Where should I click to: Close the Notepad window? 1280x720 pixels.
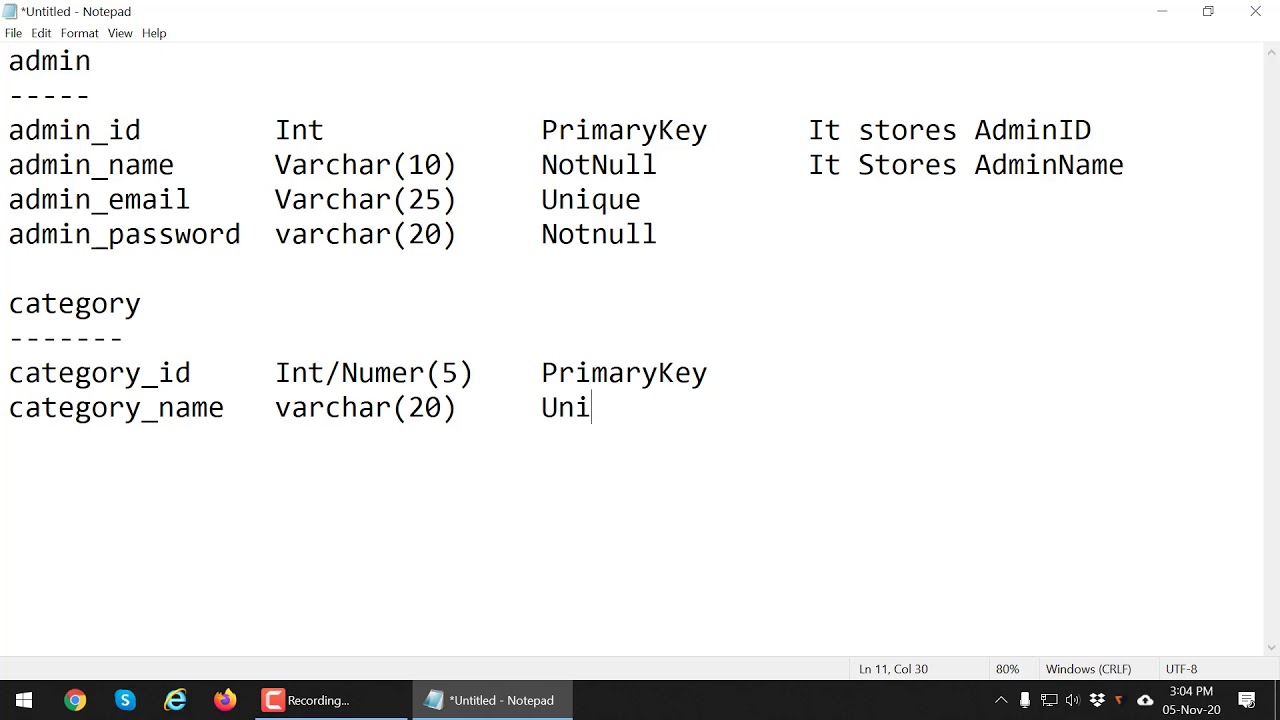pos(1255,11)
